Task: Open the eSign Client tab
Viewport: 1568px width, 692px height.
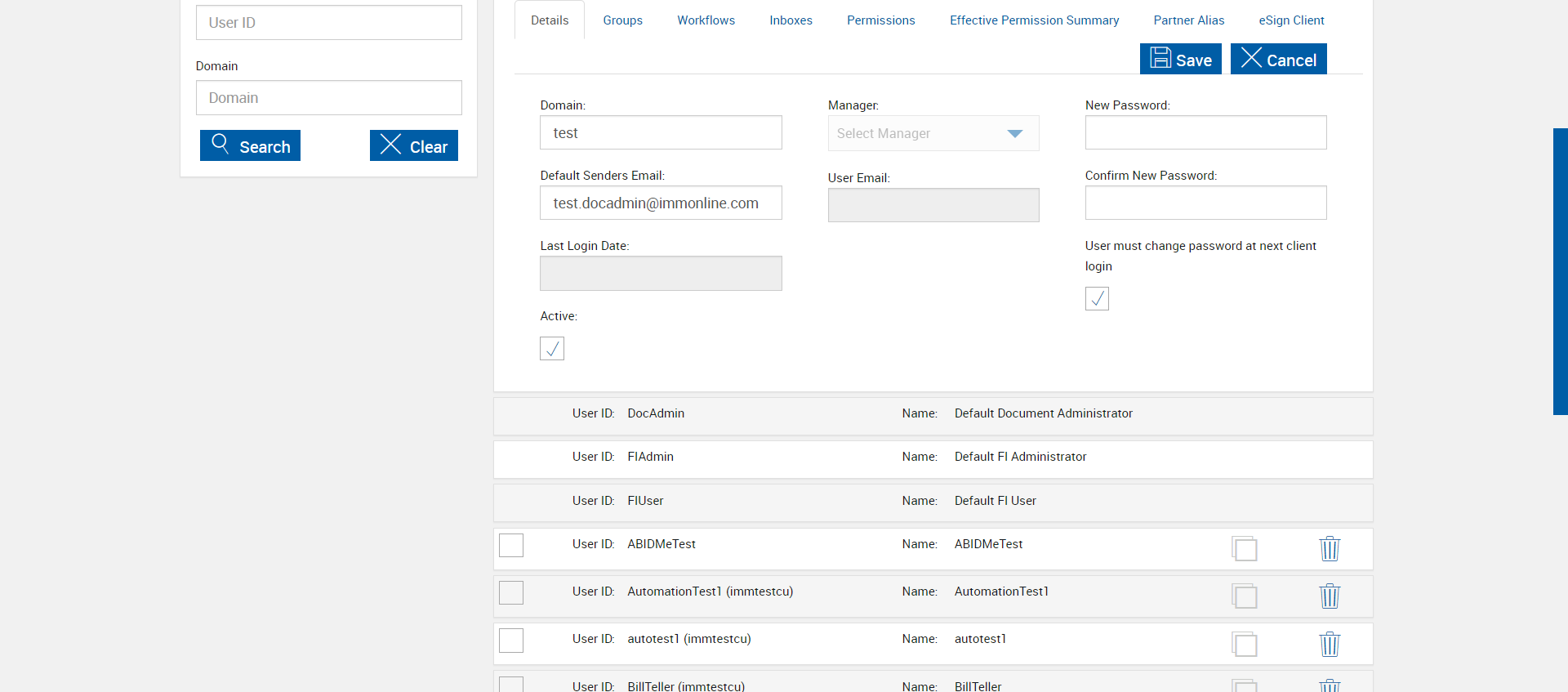Action: [x=1290, y=20]
